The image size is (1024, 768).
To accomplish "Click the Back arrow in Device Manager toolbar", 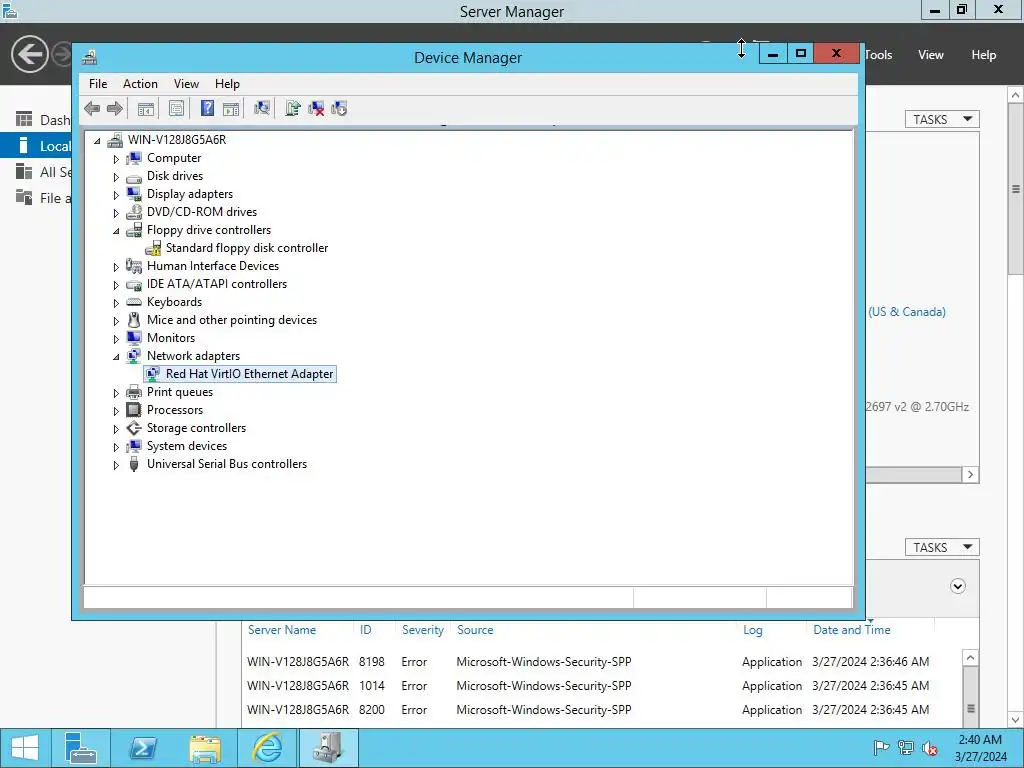I will pos(92,108).
